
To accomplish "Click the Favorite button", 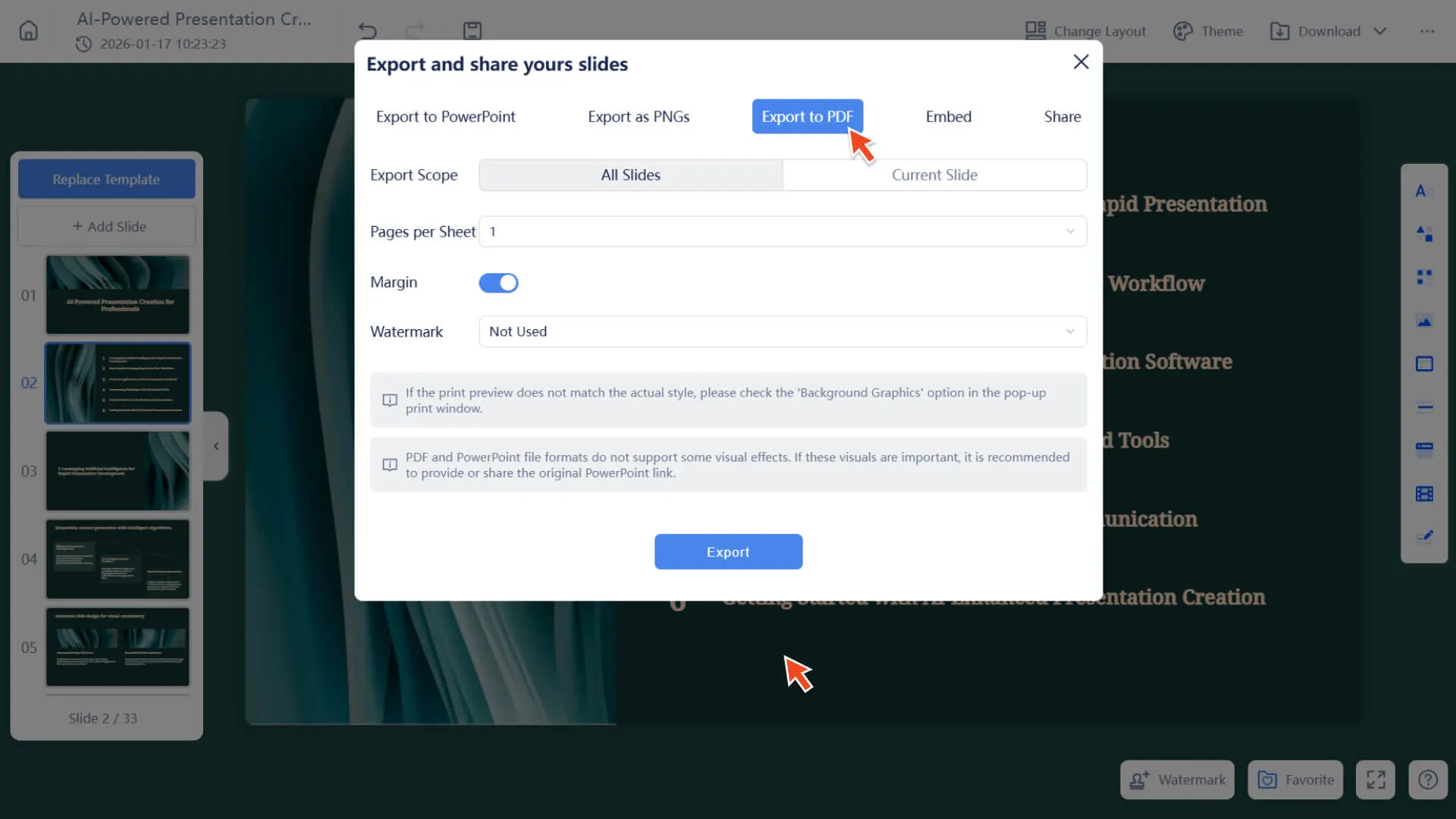I will tap(1295, 780).
